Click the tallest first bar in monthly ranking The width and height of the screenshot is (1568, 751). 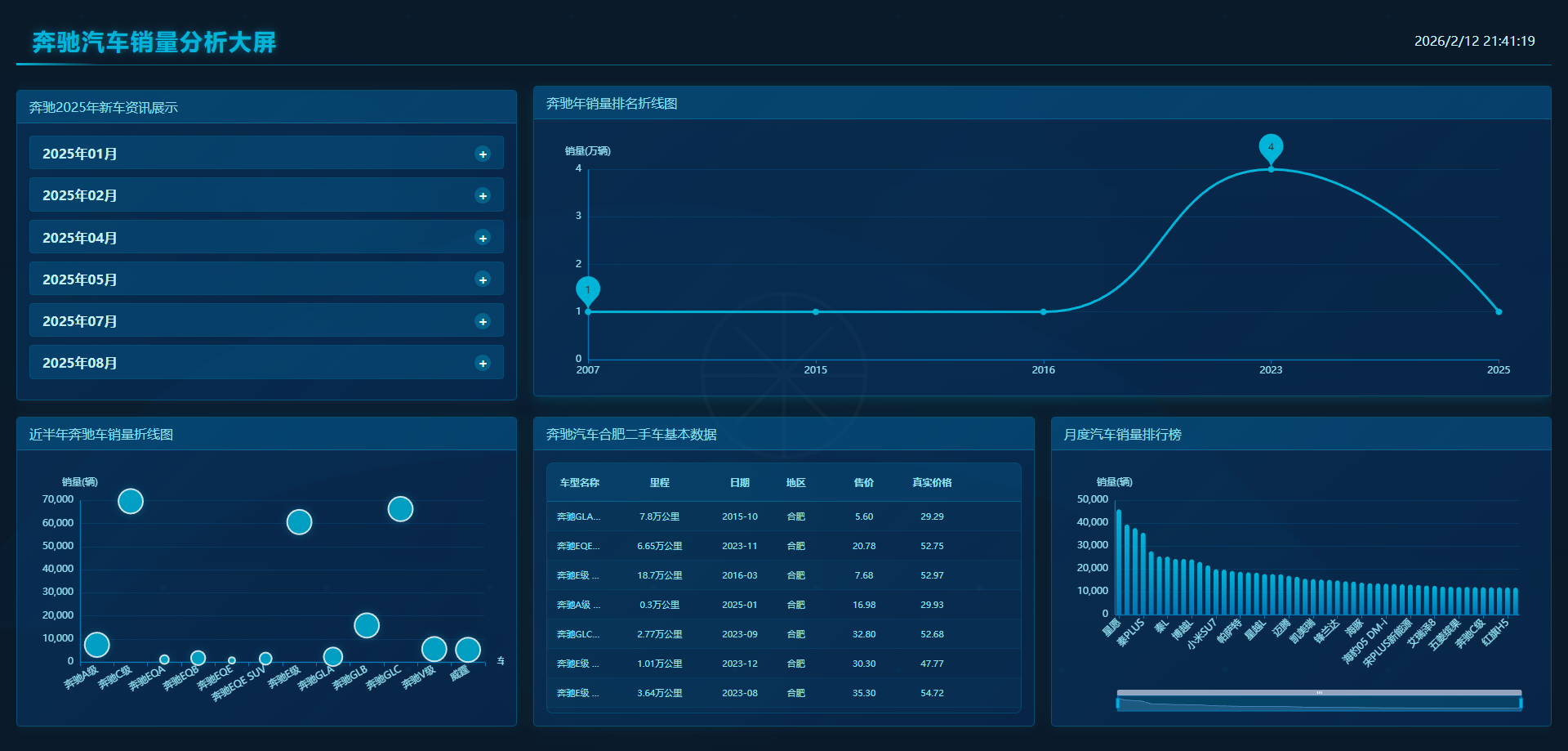pyautogui.click(x=1119, y=562)
